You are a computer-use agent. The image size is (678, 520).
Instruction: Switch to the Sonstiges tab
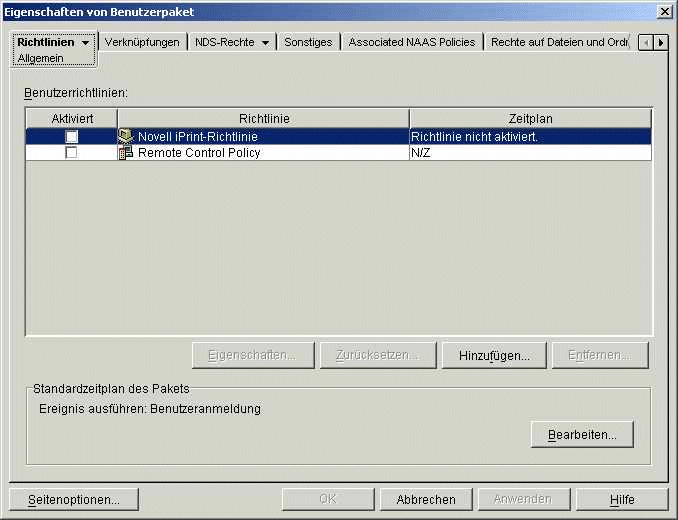coord(308,42)
